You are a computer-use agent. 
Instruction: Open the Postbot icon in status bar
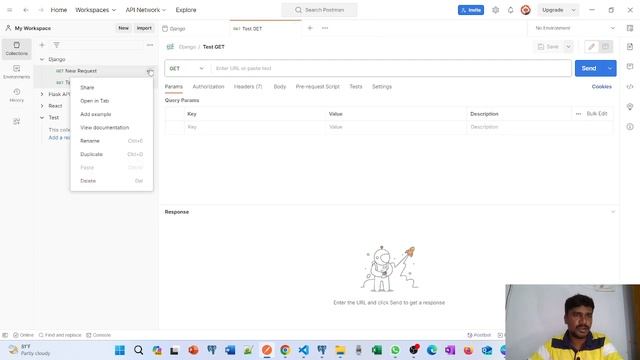(479, 335)
